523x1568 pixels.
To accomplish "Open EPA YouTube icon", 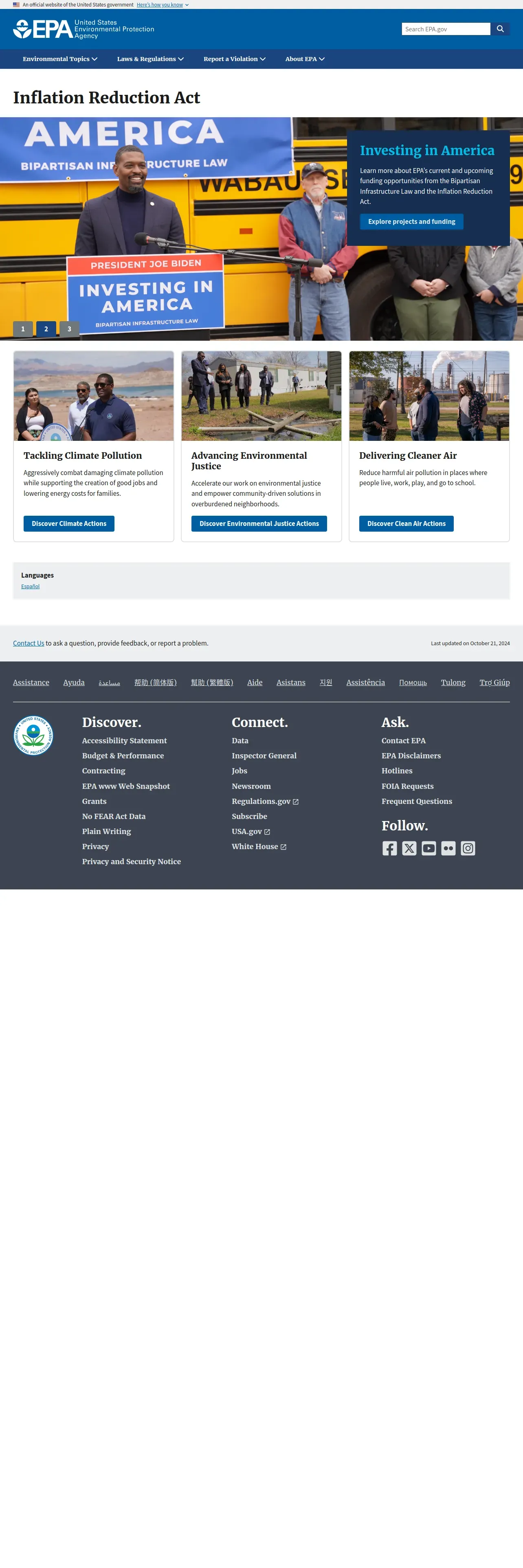I will [429, 848].
